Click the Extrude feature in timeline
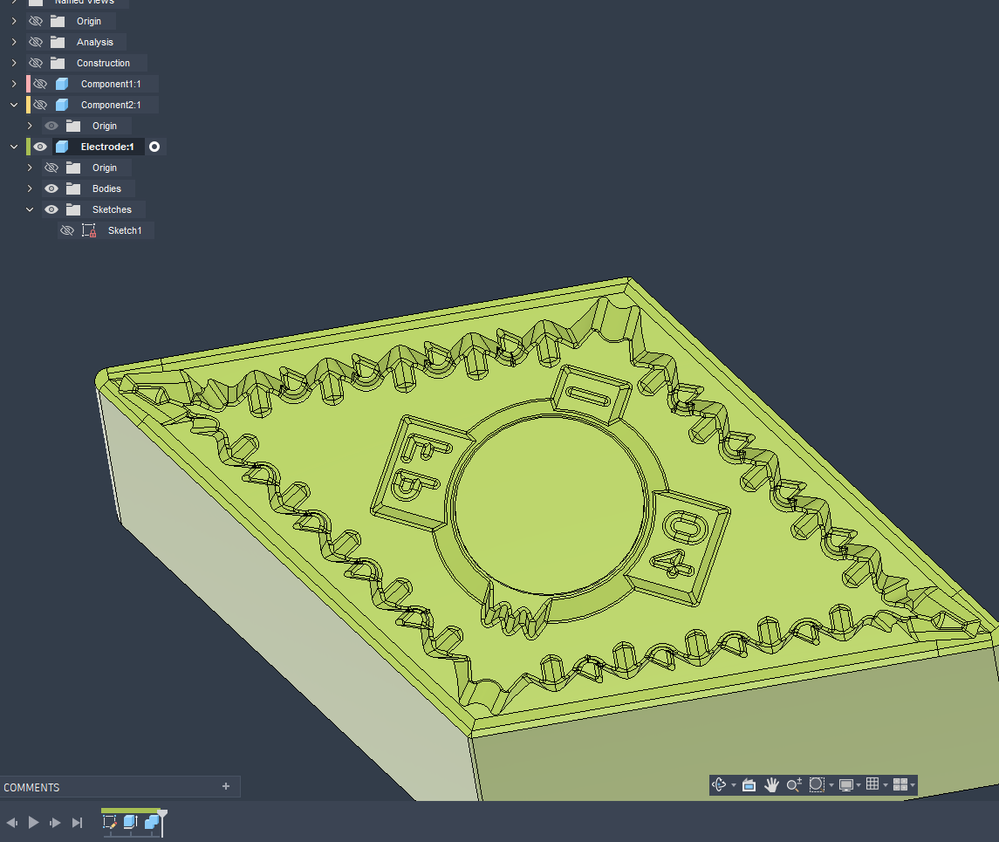This screenshot has height=842, width=999. 130,822
